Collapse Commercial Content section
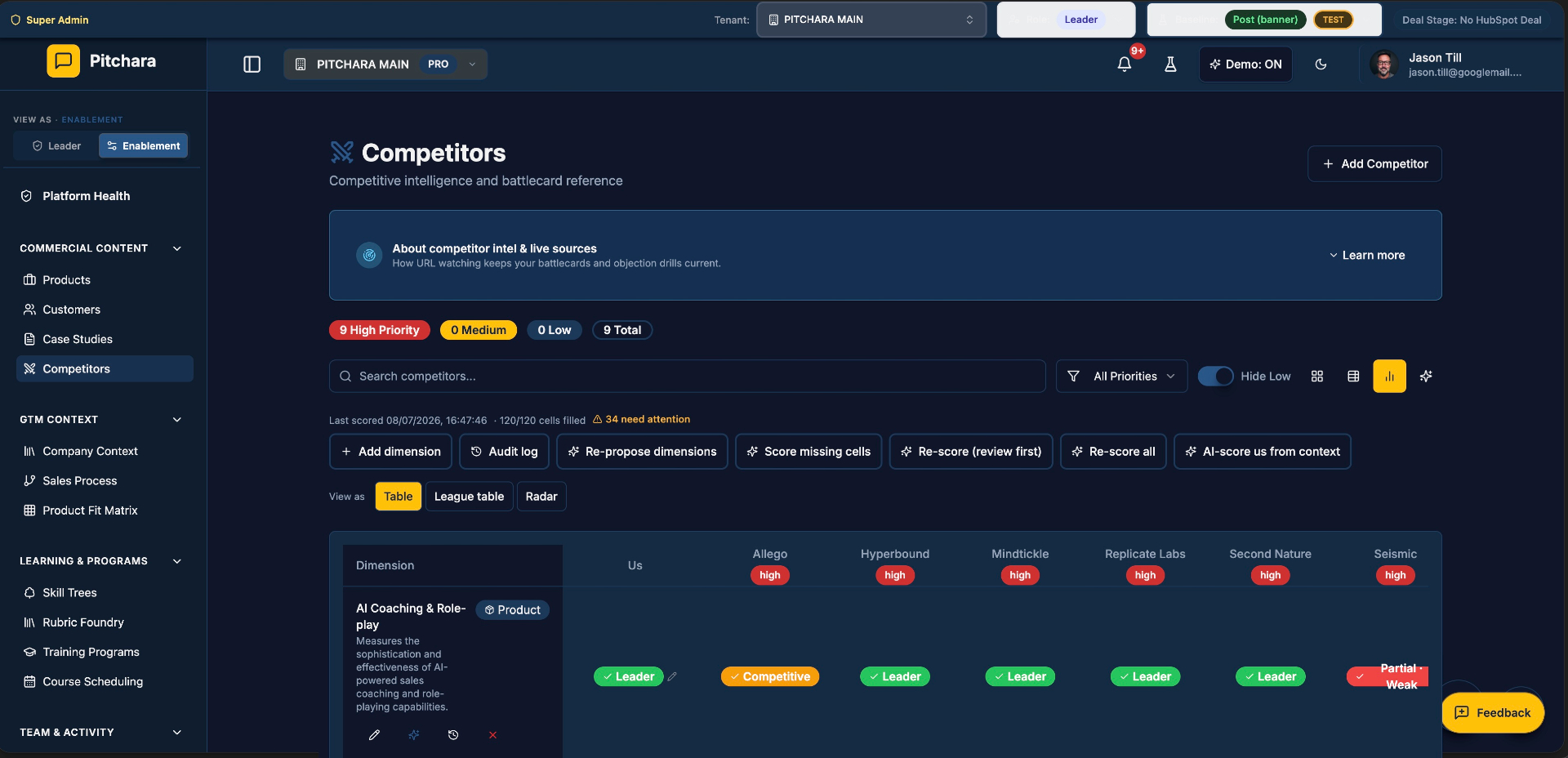Image resolution: width=1568 pixels, height=758 pixels. coord(177,248)
